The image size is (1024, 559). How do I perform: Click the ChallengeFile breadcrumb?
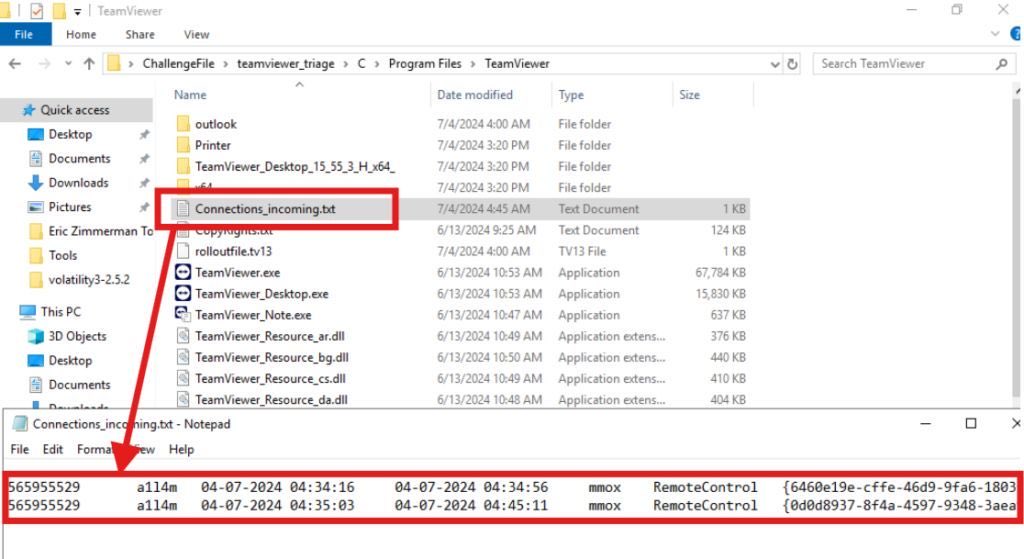[178, 64]
